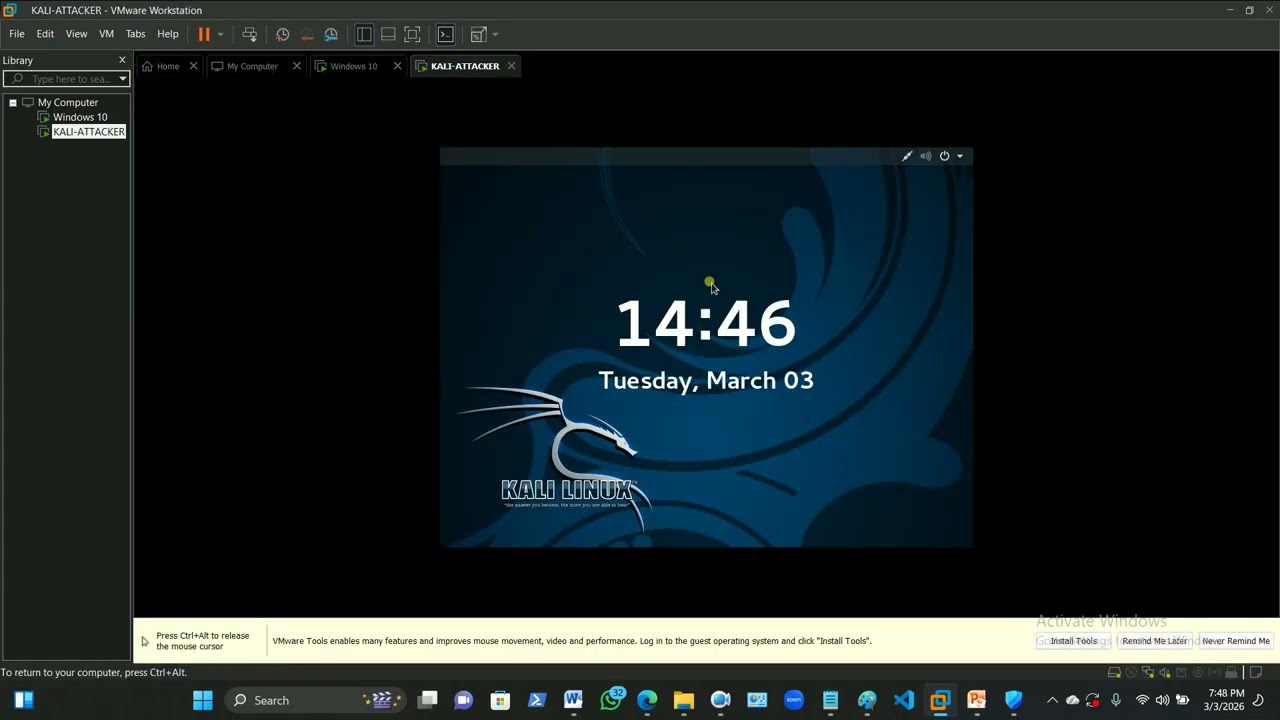
Task: Open the VM menu
Action: [x=106, y=34]
